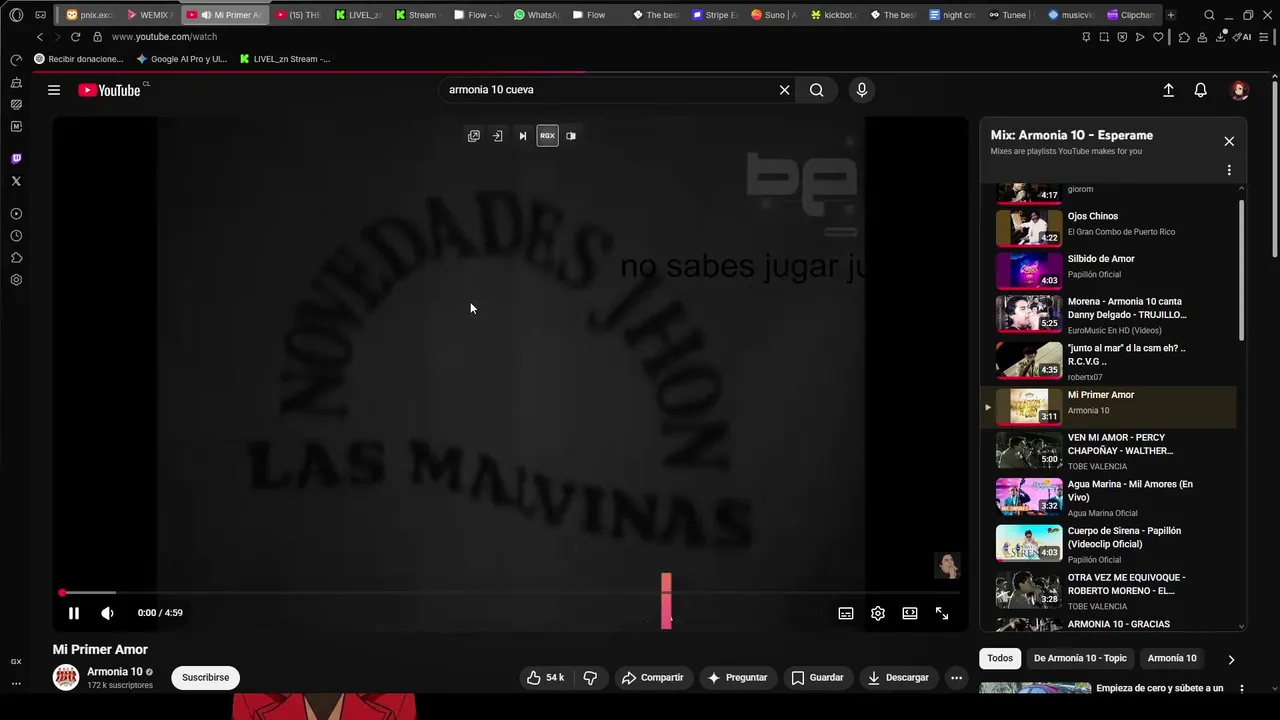1280x720 pixels.
Task: Click the Descargar button
Action: 898,678
